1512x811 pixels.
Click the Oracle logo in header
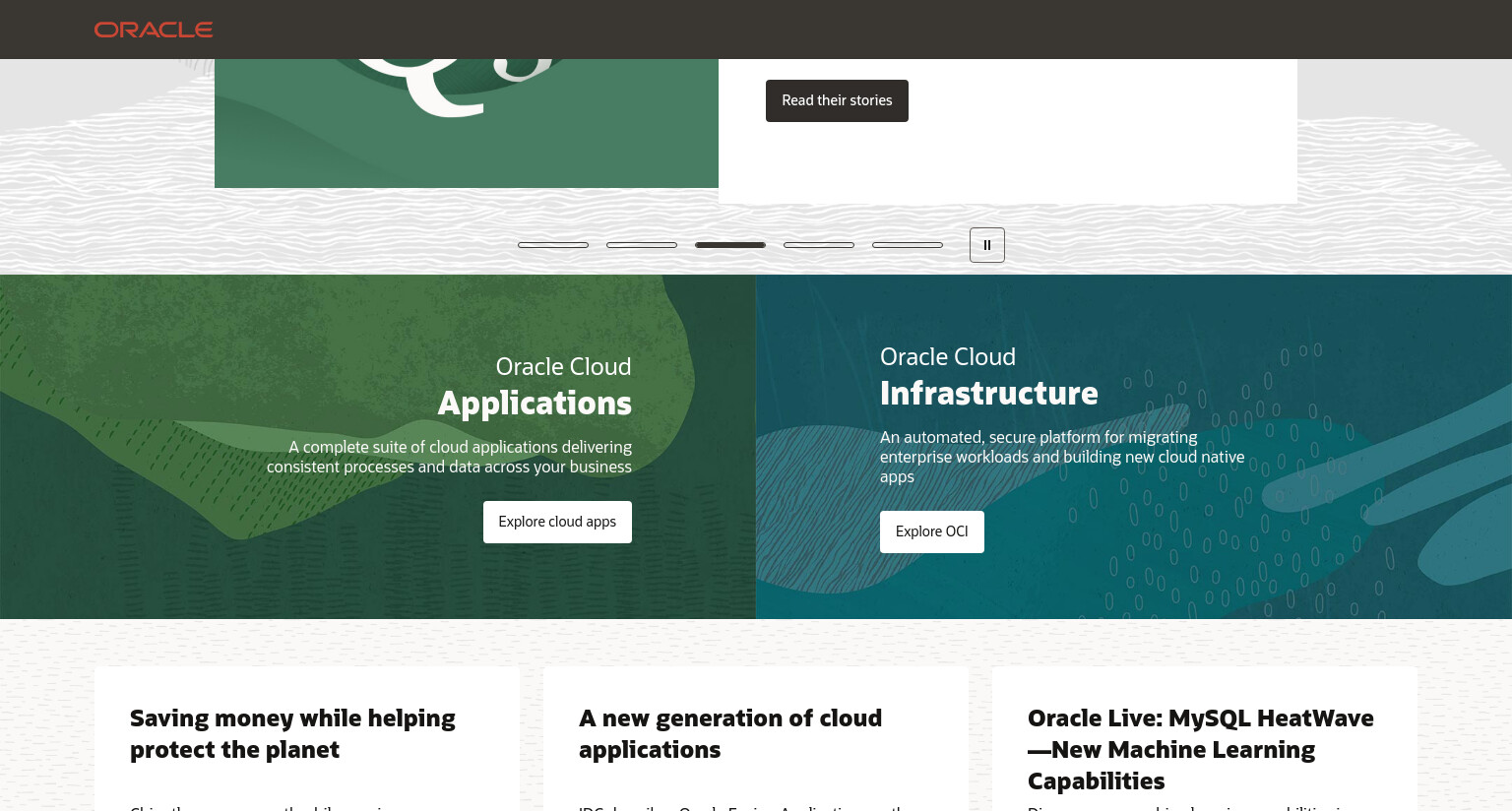pos(154,30)
